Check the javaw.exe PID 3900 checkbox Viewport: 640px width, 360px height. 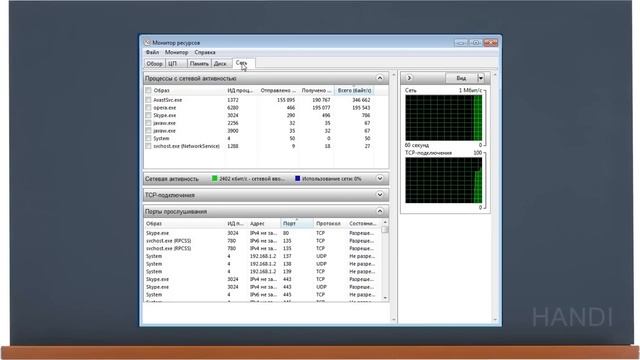[x=148, y=131]
